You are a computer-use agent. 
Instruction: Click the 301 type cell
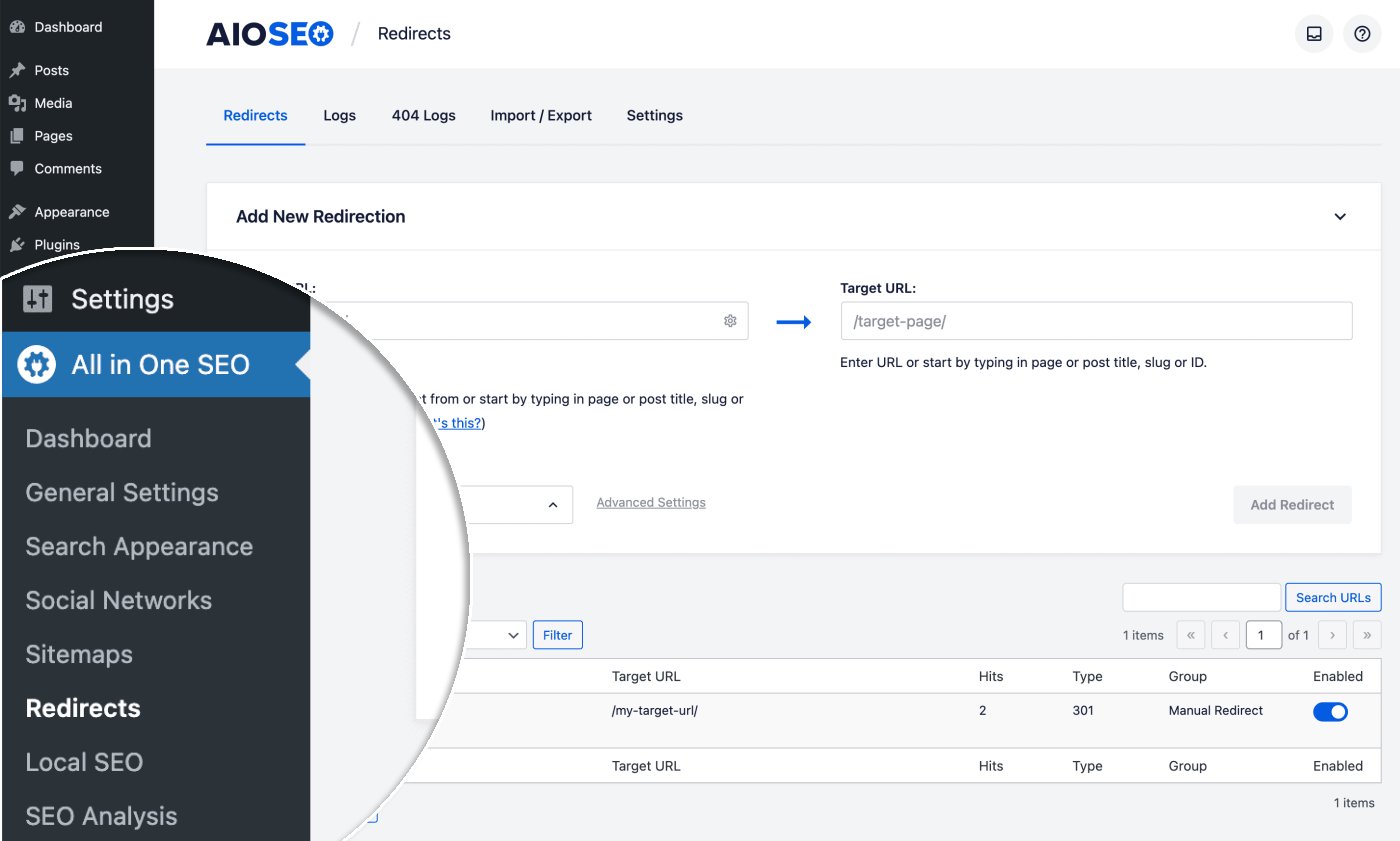coord(1083,711)
